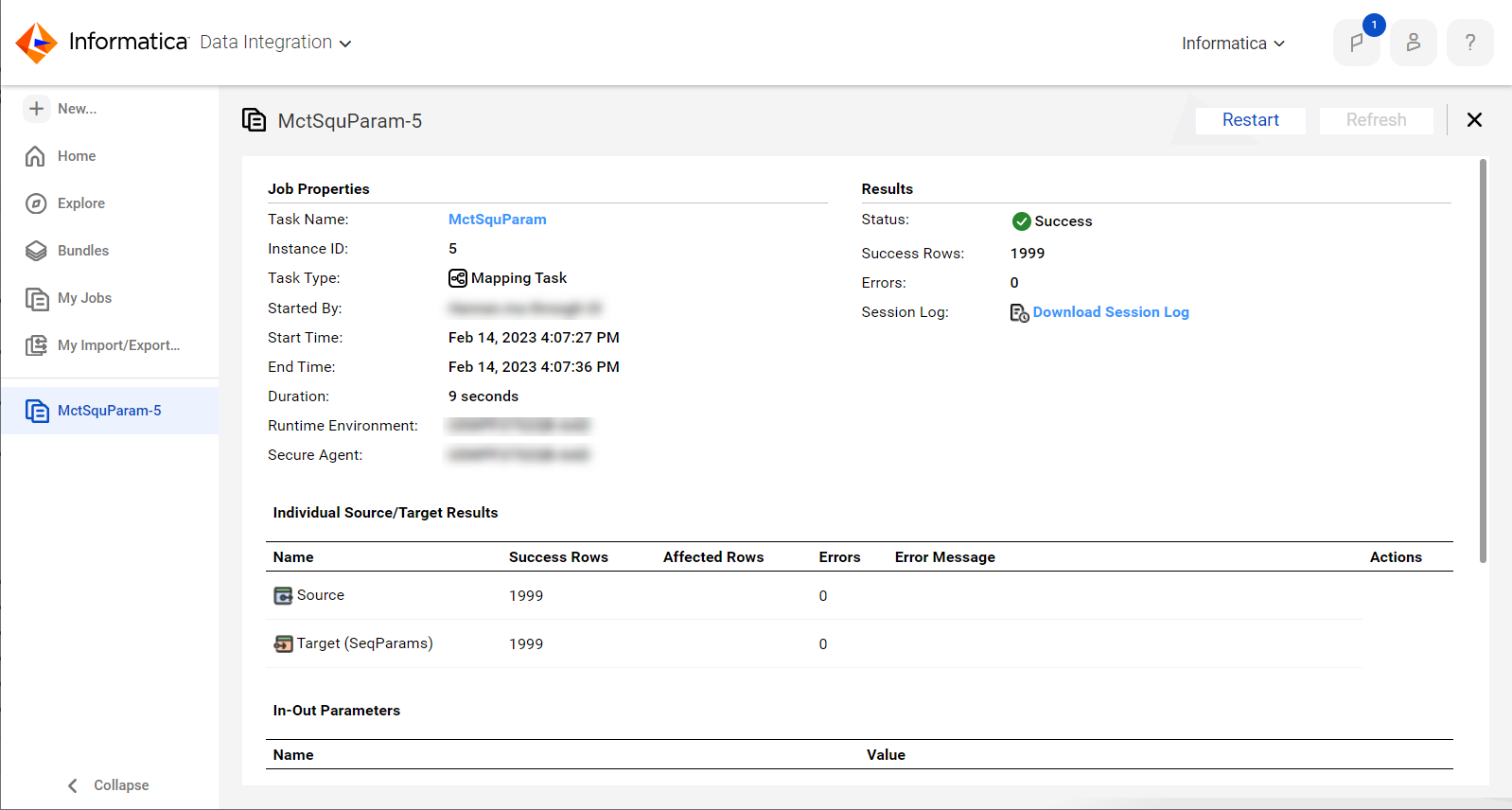The height and width of the screenshot is (810, 1512).
Task: Click the My Jobs icon
Action: (37, 299)
